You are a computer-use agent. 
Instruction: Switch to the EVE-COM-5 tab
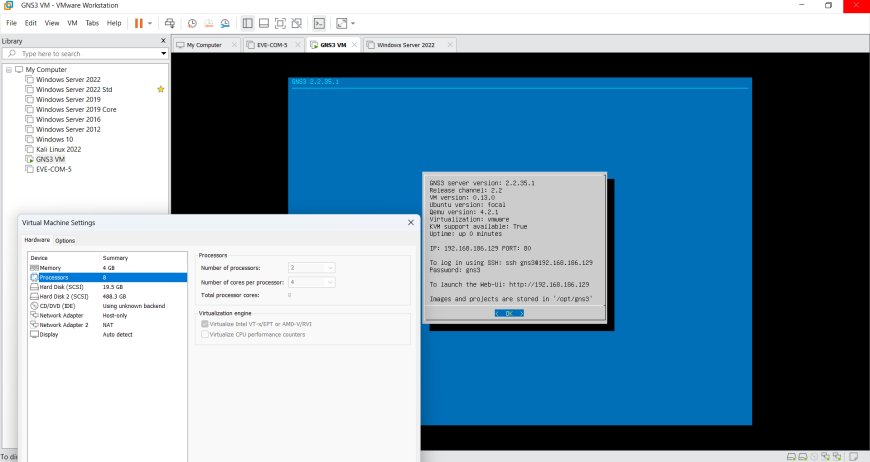[272, 45]
